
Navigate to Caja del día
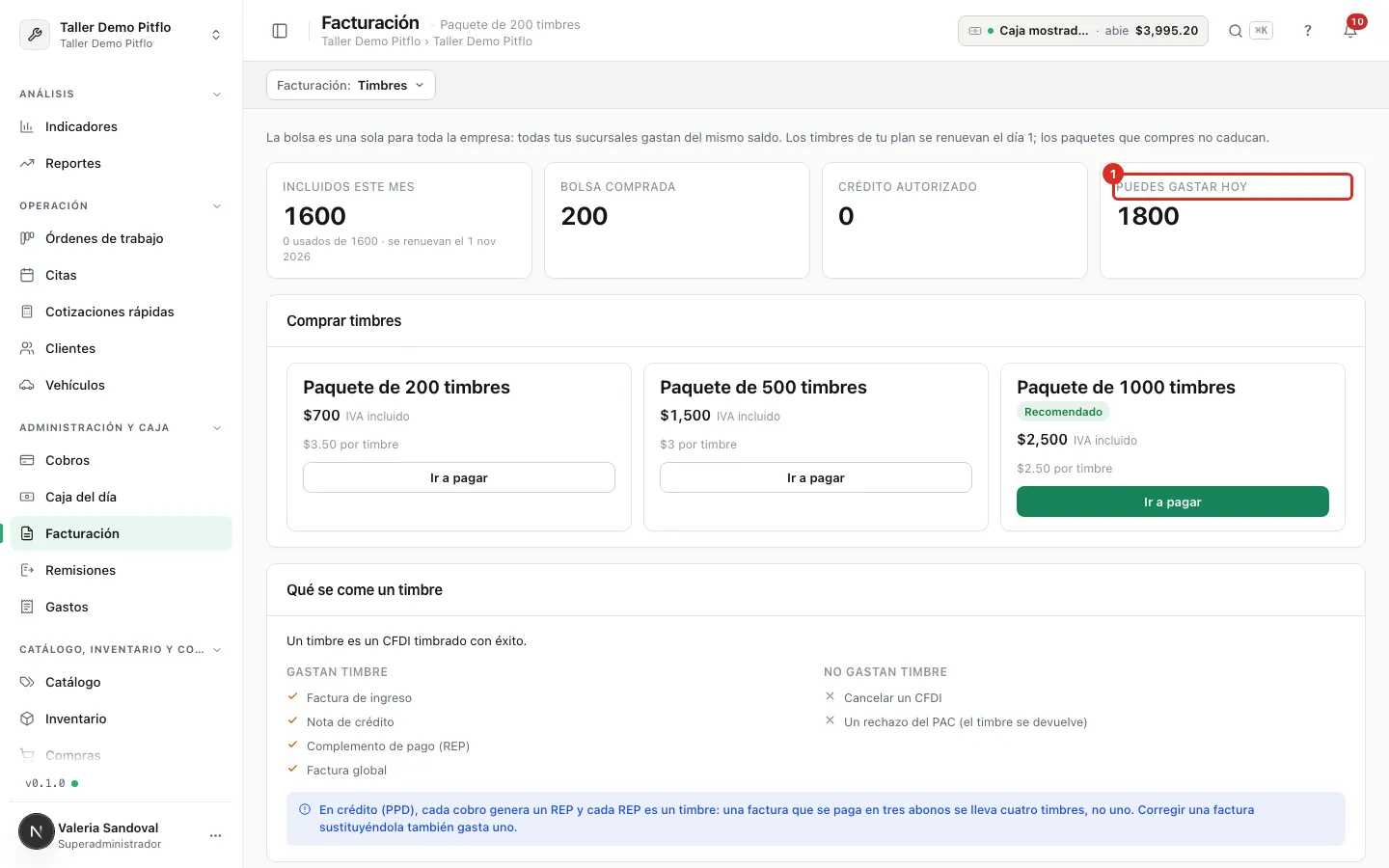point(122,497)
